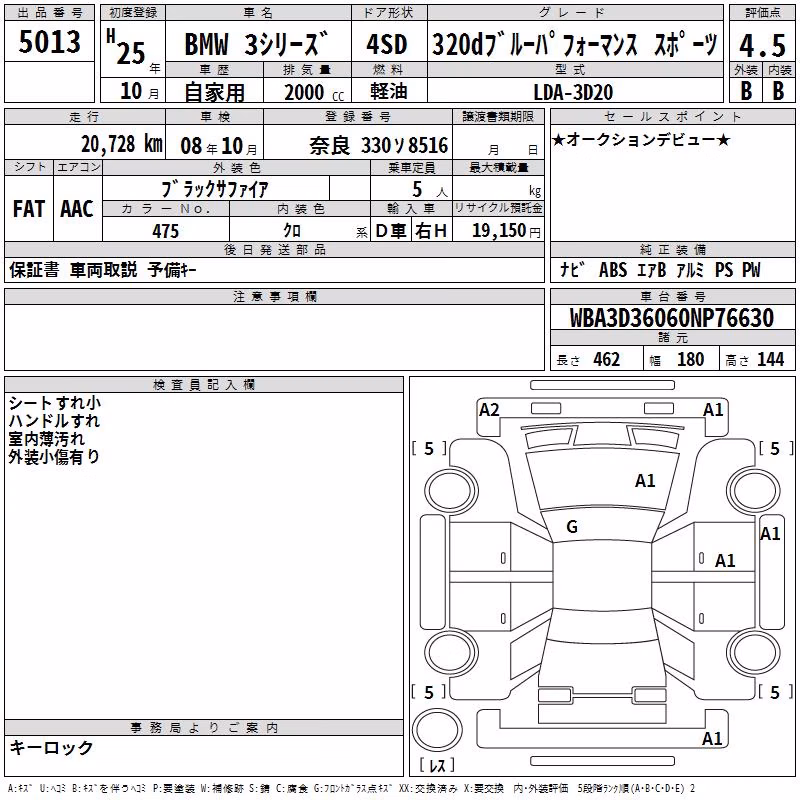Click the chassis number WBA3D36060NP76630

671,318
